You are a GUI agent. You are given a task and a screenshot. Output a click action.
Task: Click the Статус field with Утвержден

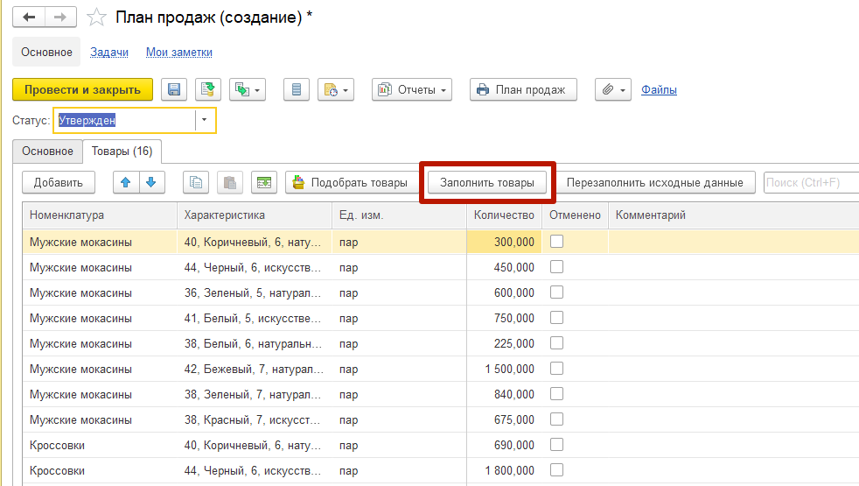125,120
